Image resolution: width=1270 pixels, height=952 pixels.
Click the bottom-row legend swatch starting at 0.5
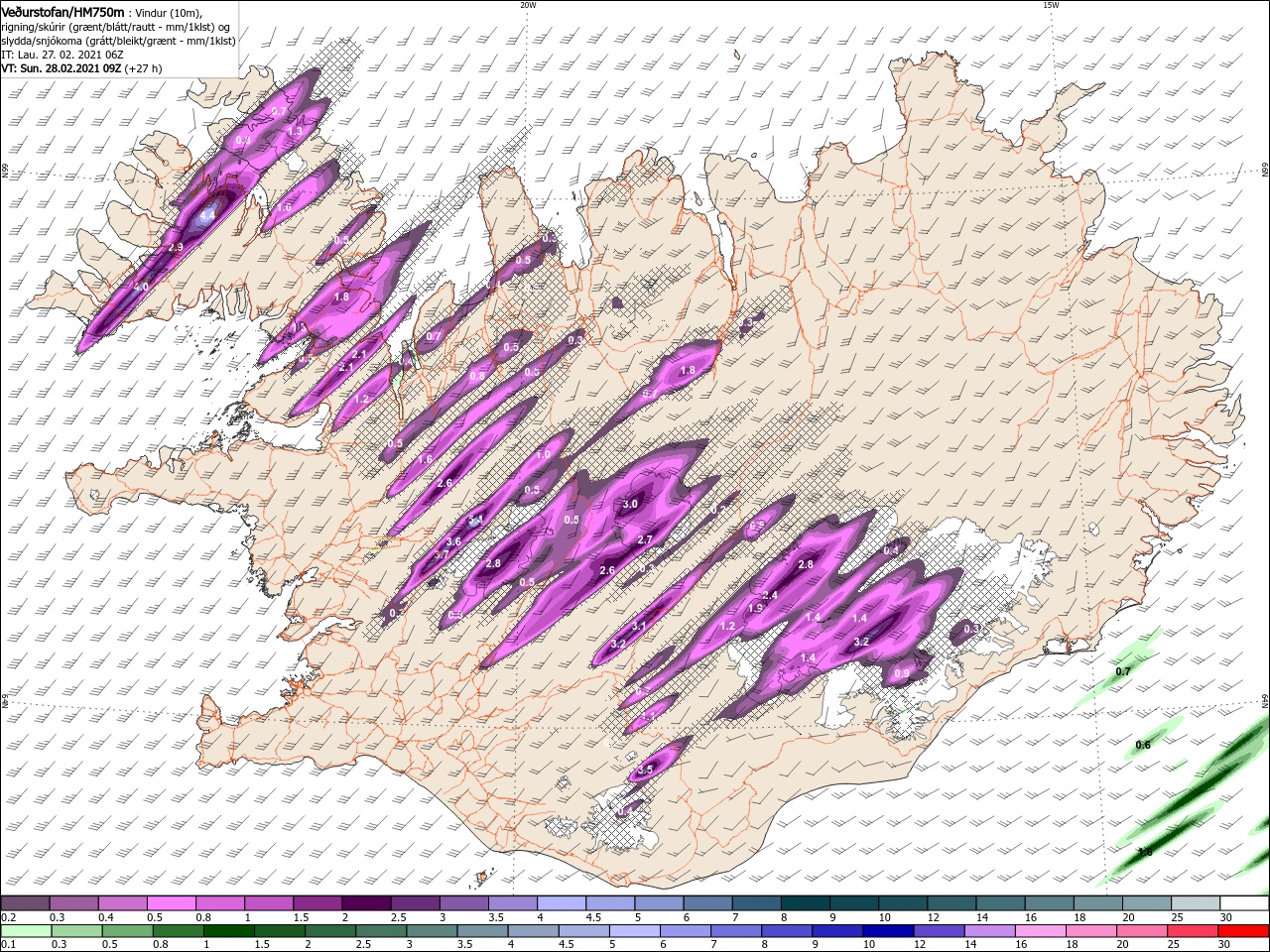tap(127, 931)
